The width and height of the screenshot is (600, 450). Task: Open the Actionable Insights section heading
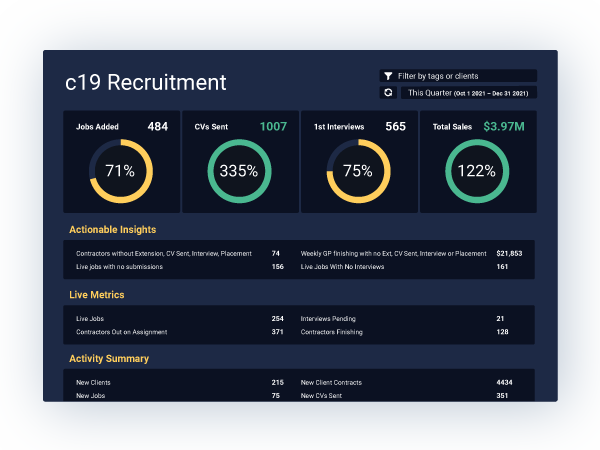tap(112, 230)
